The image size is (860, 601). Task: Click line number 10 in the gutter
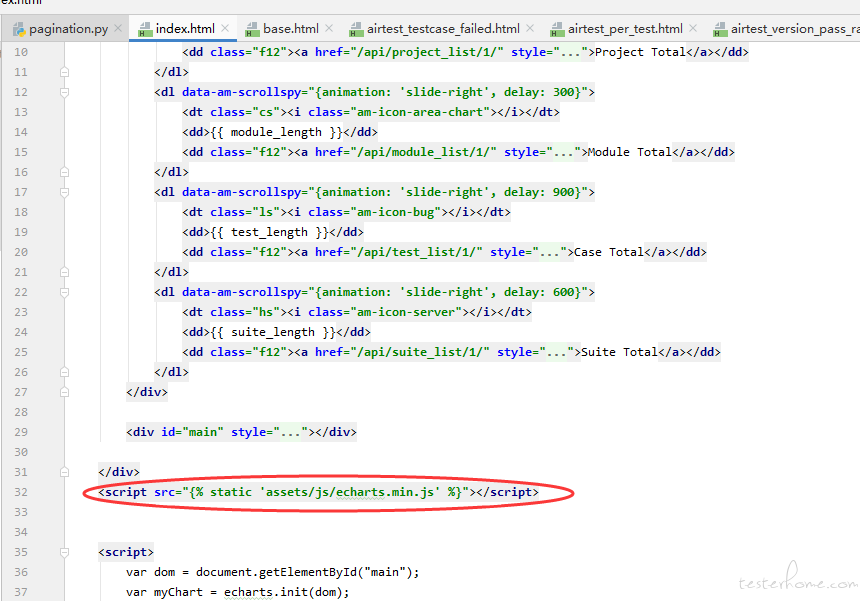point(21,52)
